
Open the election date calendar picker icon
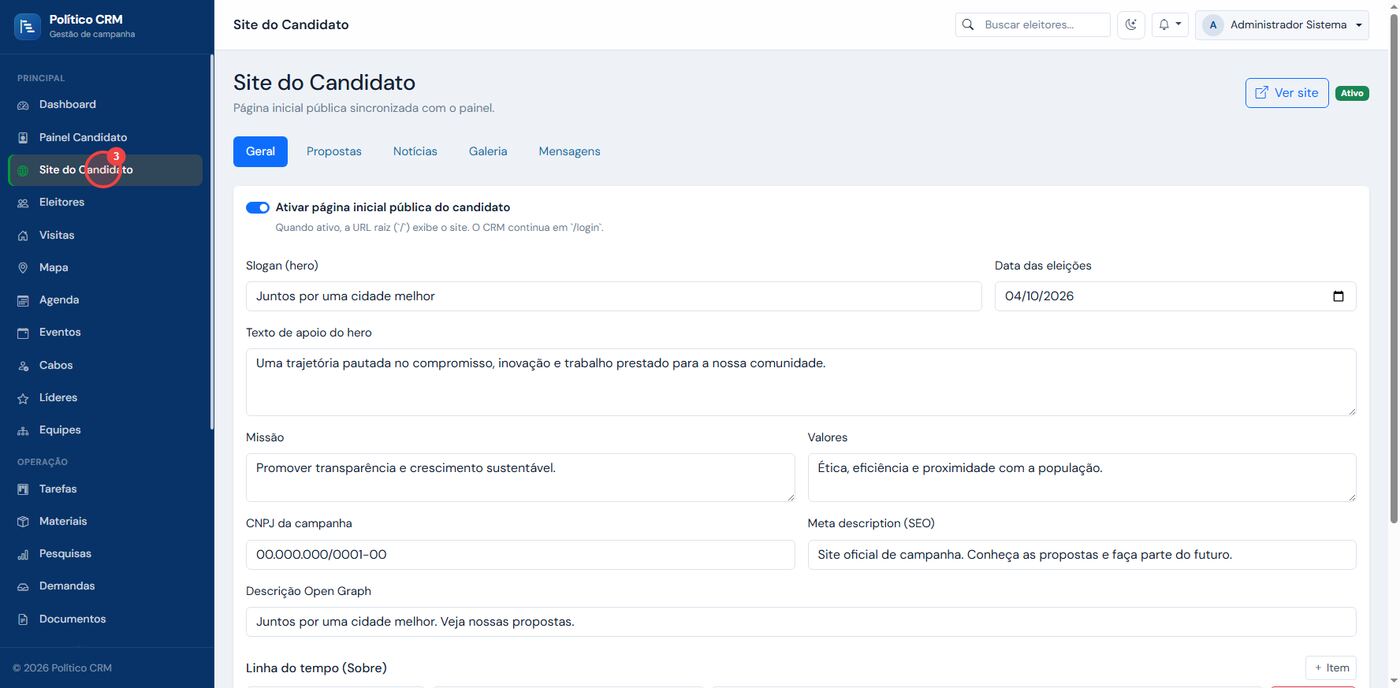[x=1339, y=296]
